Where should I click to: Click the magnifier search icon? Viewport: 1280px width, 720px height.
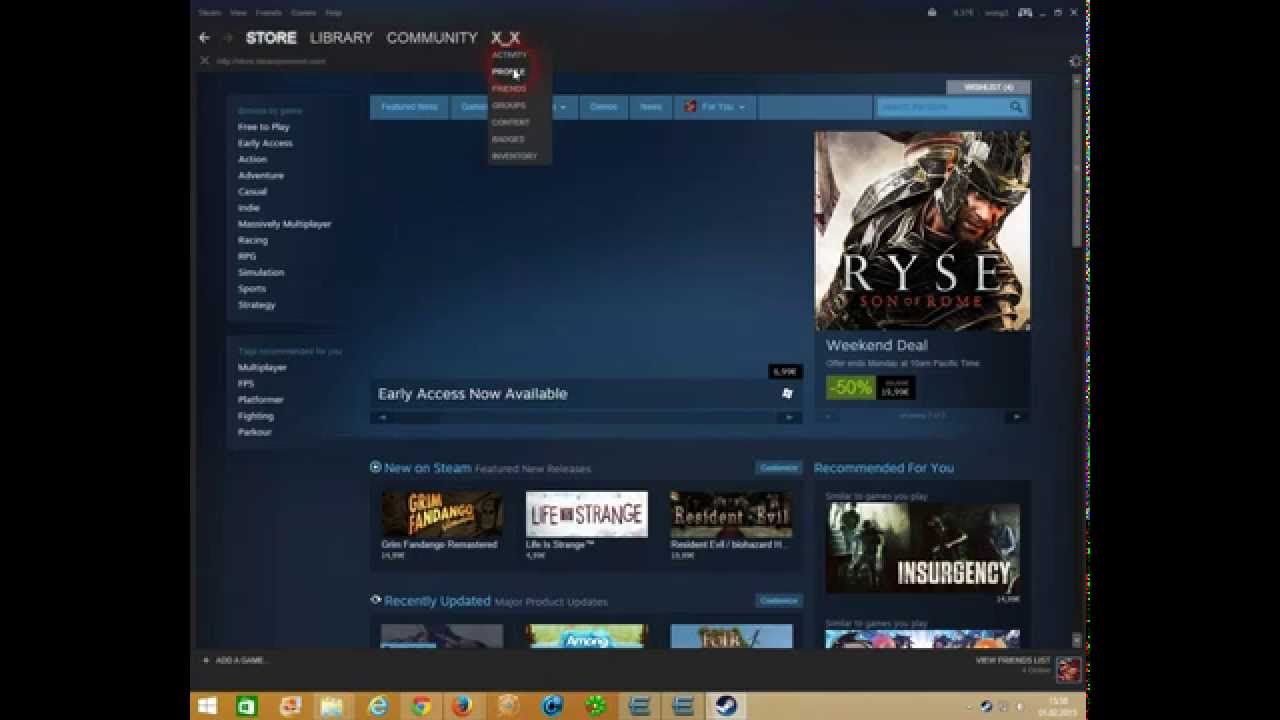[1016, 107]
